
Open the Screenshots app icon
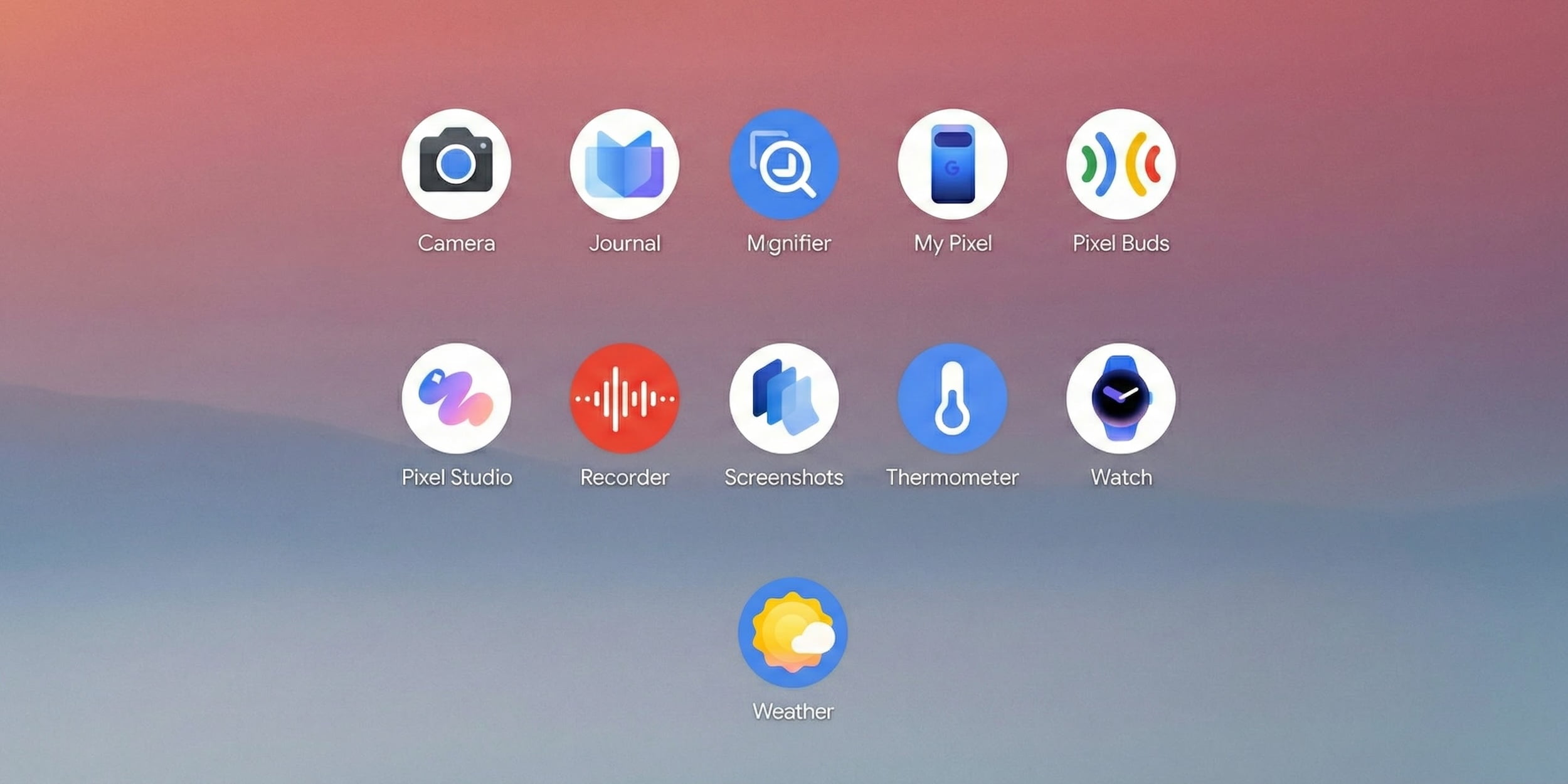(x=784, y=398)
